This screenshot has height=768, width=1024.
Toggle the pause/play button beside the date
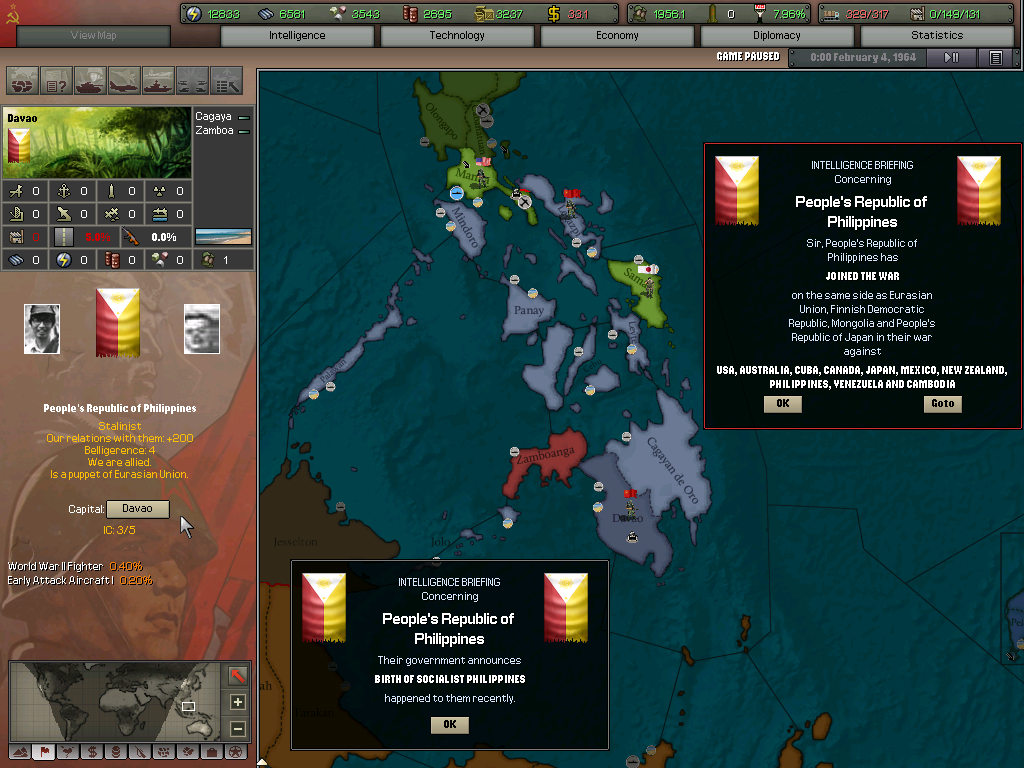tap(952, 57)
